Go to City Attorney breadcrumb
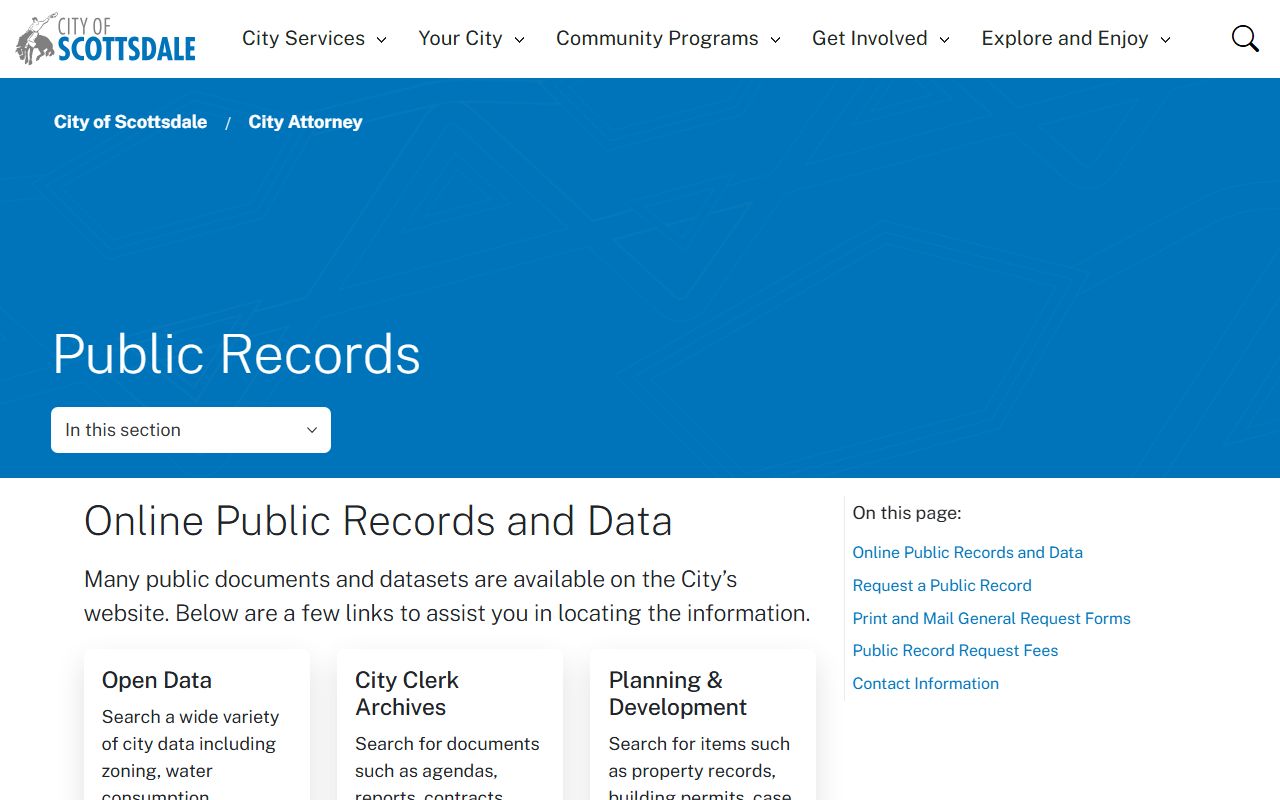This screenshot has height=800, width=1280. (305, 122)
